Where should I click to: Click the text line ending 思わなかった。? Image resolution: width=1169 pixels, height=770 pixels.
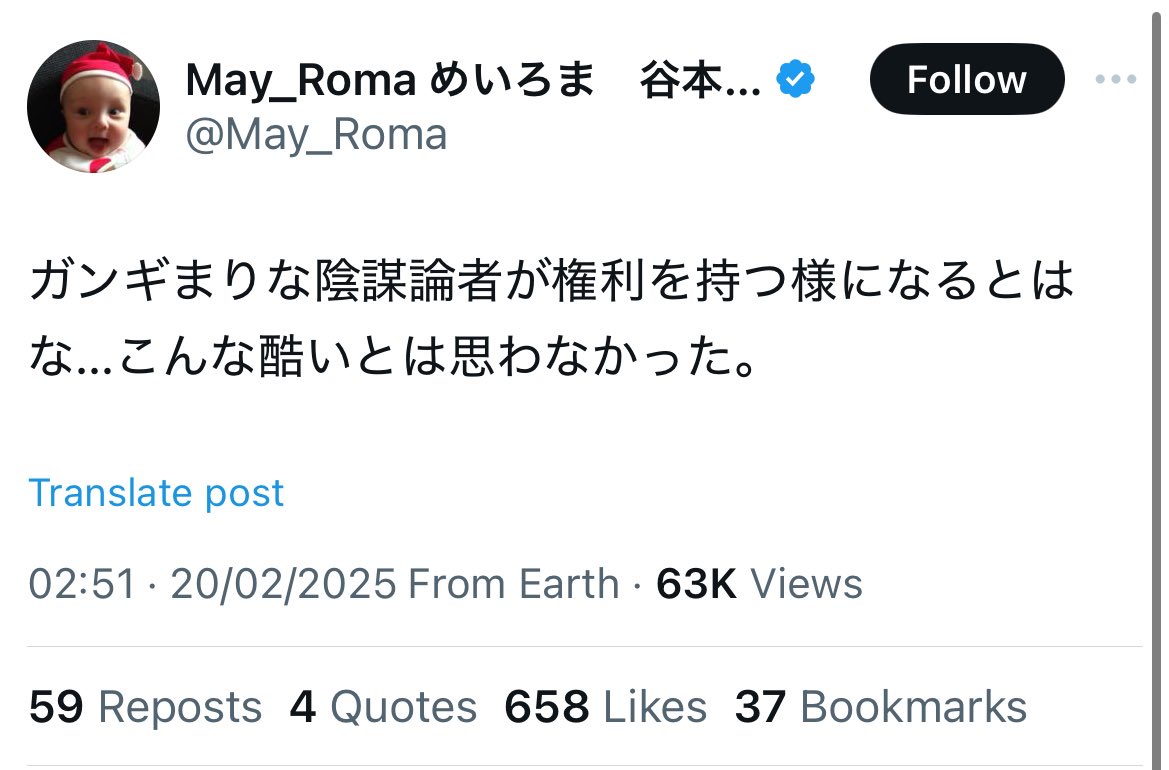pos(393,356)
